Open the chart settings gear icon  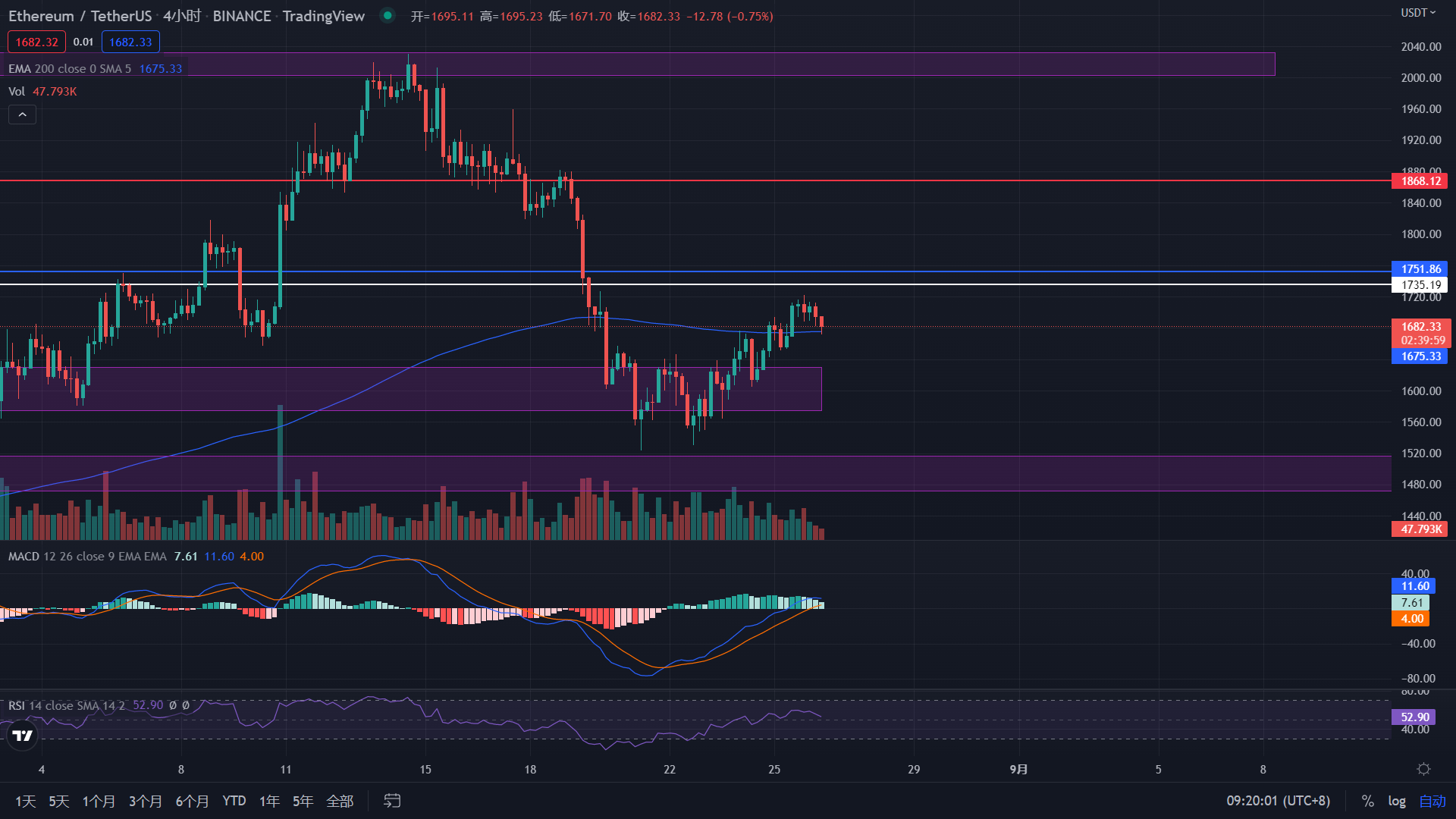coord(1423,769)
